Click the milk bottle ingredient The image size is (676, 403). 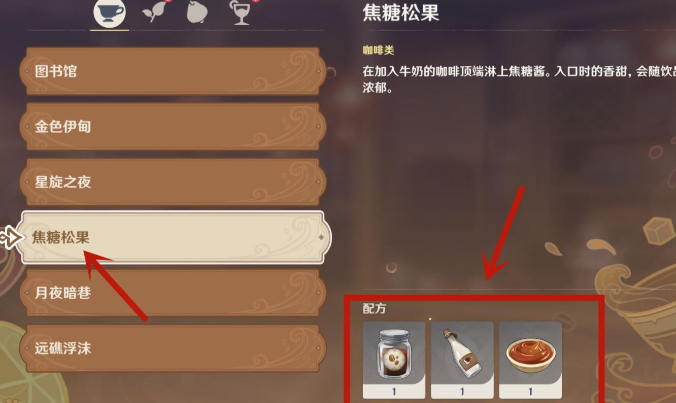[x=462, y=354]
